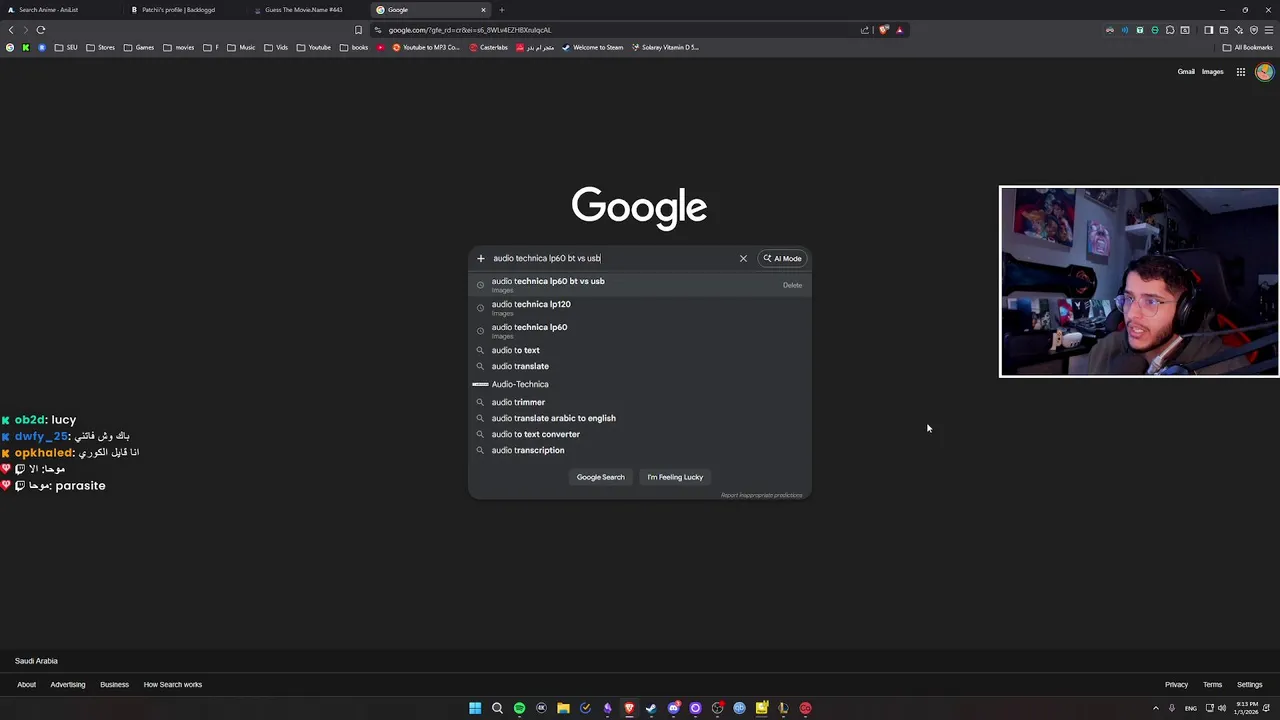Viewport: 1280px width, 720px height.
Task: Open How Search works link
Action: pyautogui.click(x=173, y=685)
